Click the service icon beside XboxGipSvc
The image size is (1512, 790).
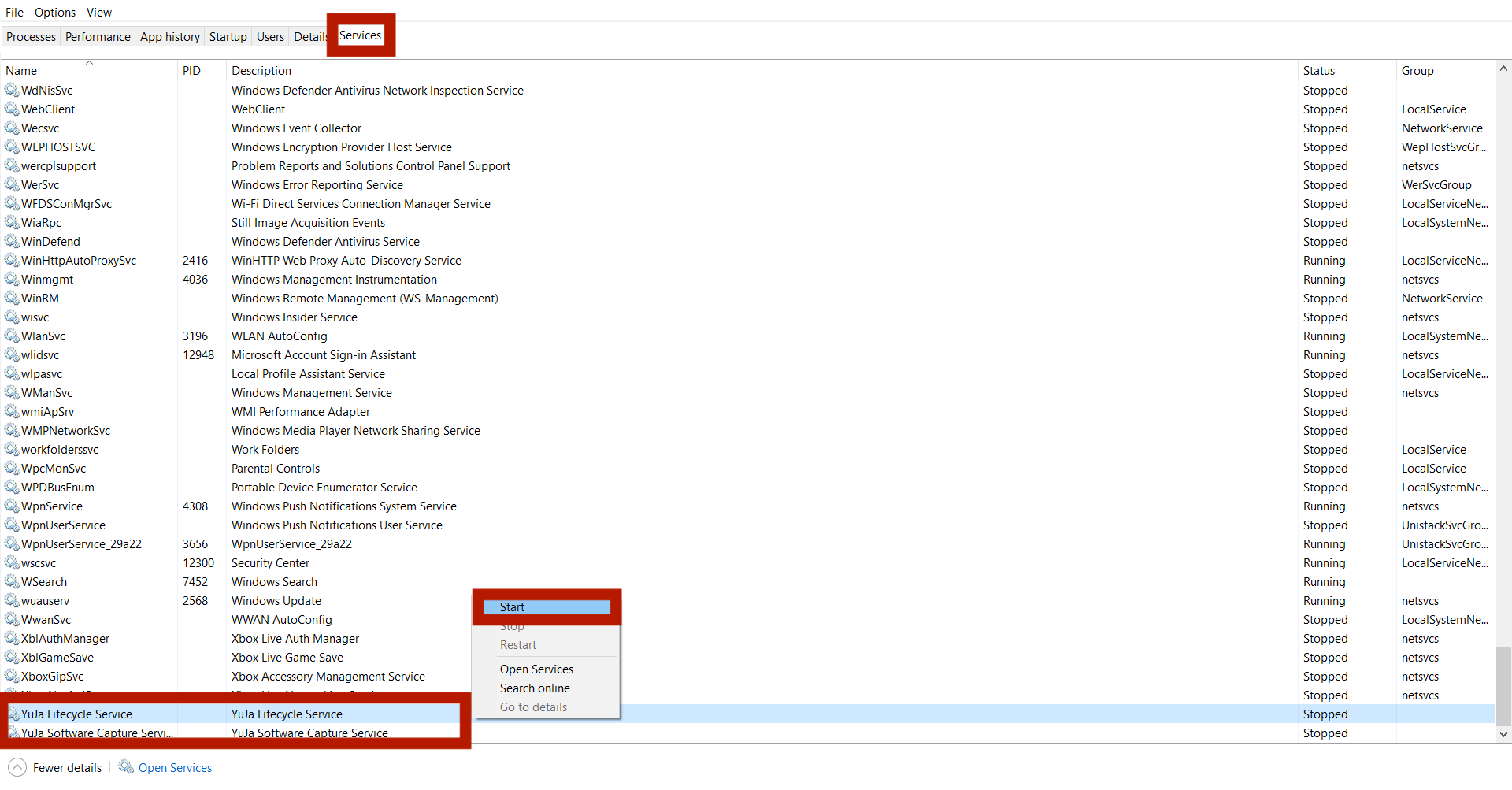pyautogui.click(x=12, y=676)
